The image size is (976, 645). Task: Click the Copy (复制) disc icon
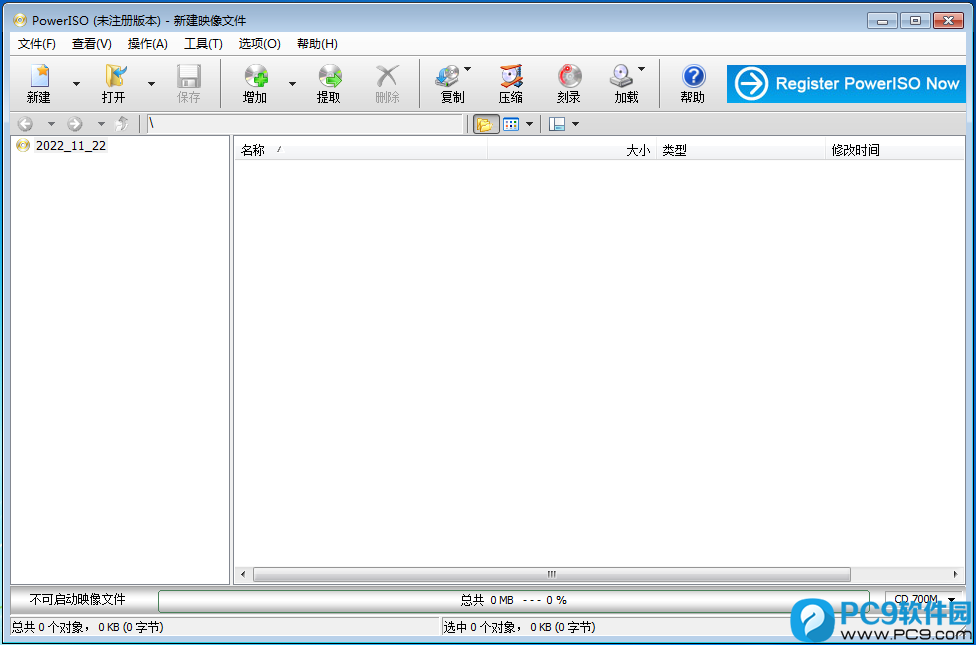448,77
